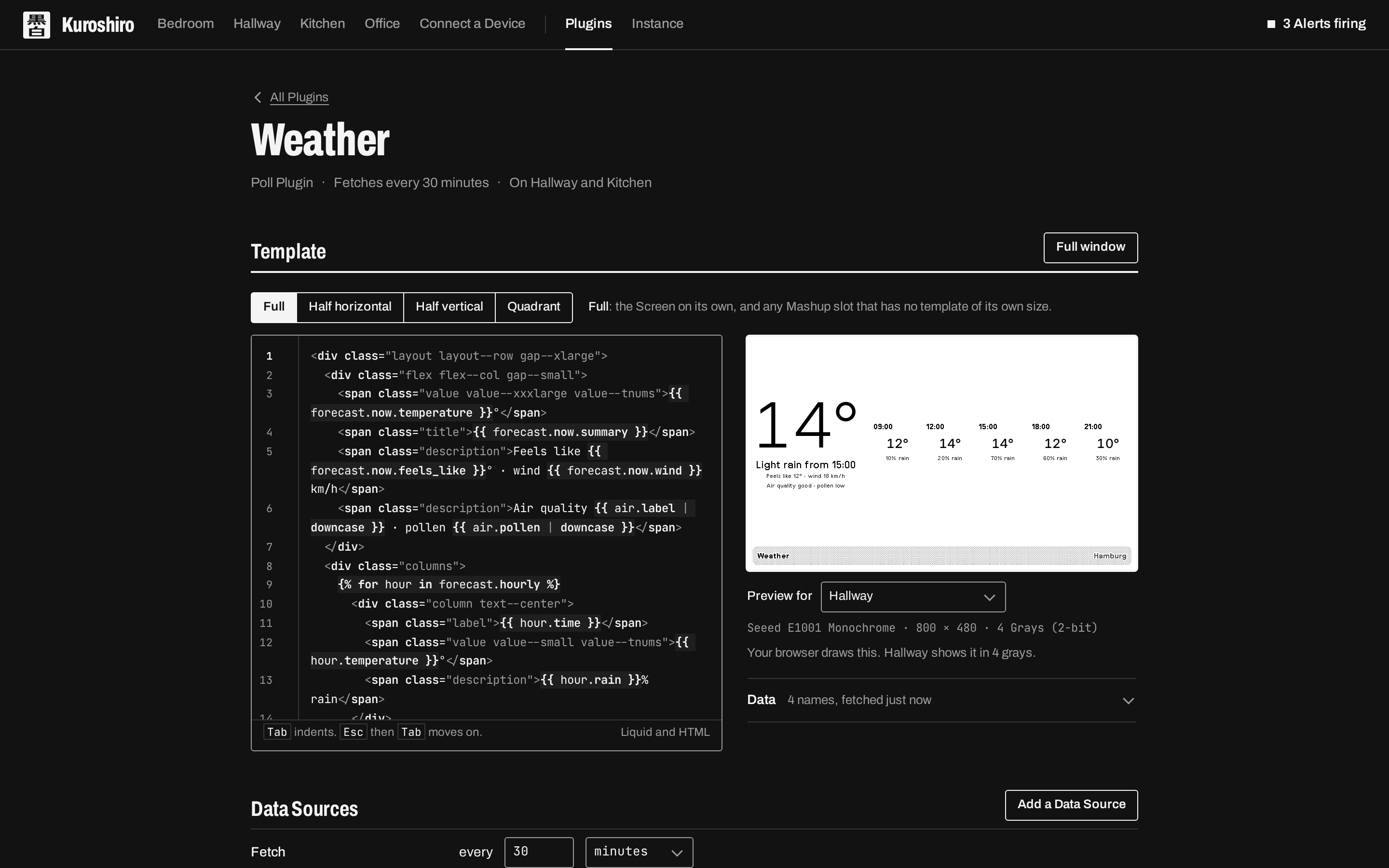
Task: View the 3 Alerts firing notice
Action: tap(1316, 24)
